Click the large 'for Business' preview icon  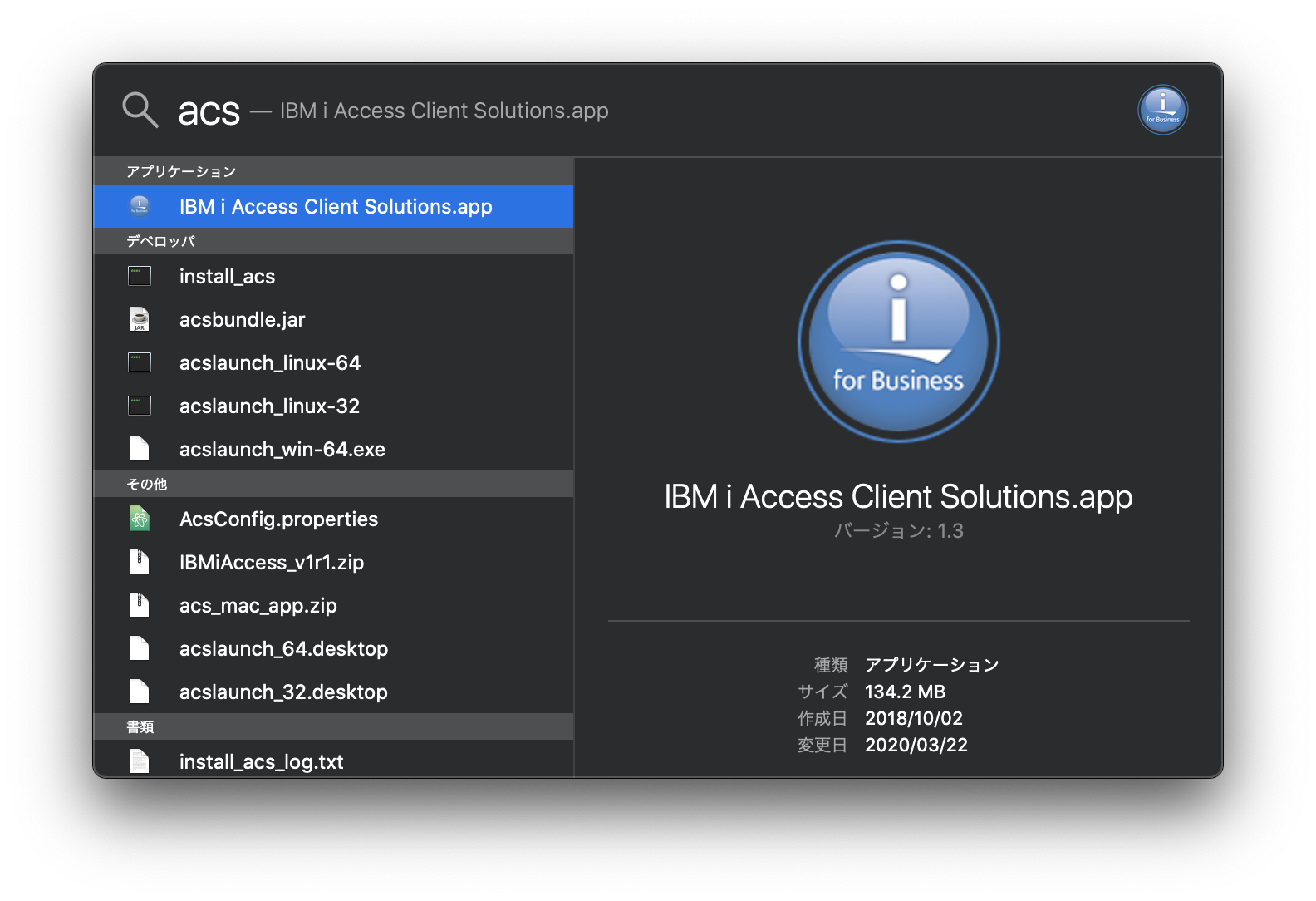898,341
